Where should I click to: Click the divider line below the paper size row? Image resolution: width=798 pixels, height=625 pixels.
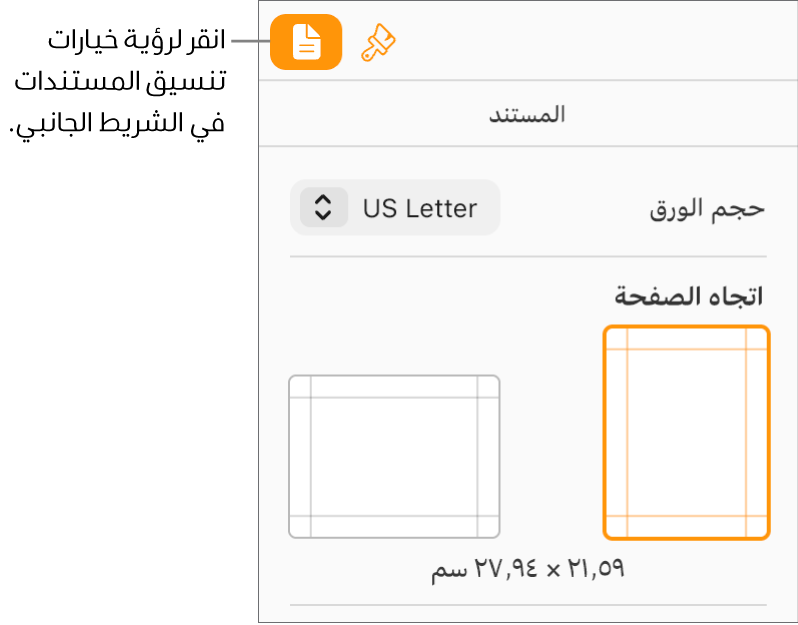point(528,257)
